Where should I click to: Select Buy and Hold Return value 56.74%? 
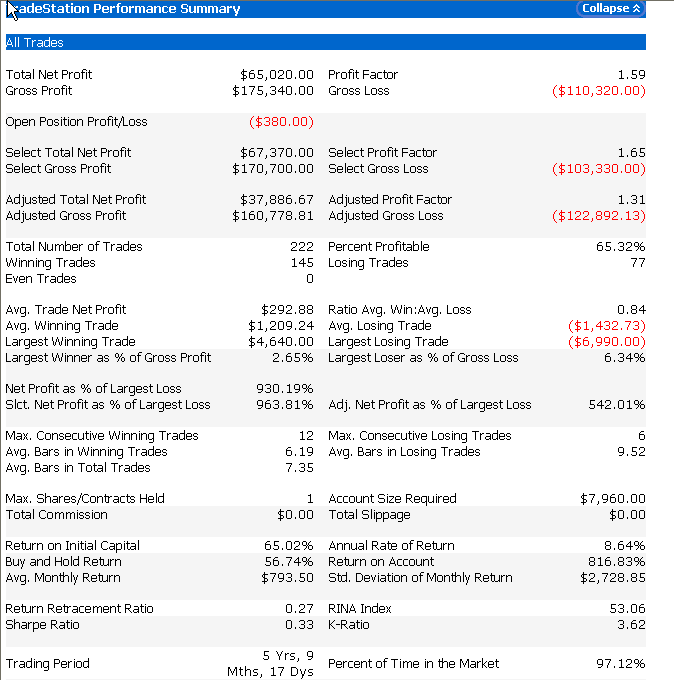[289, 562]
